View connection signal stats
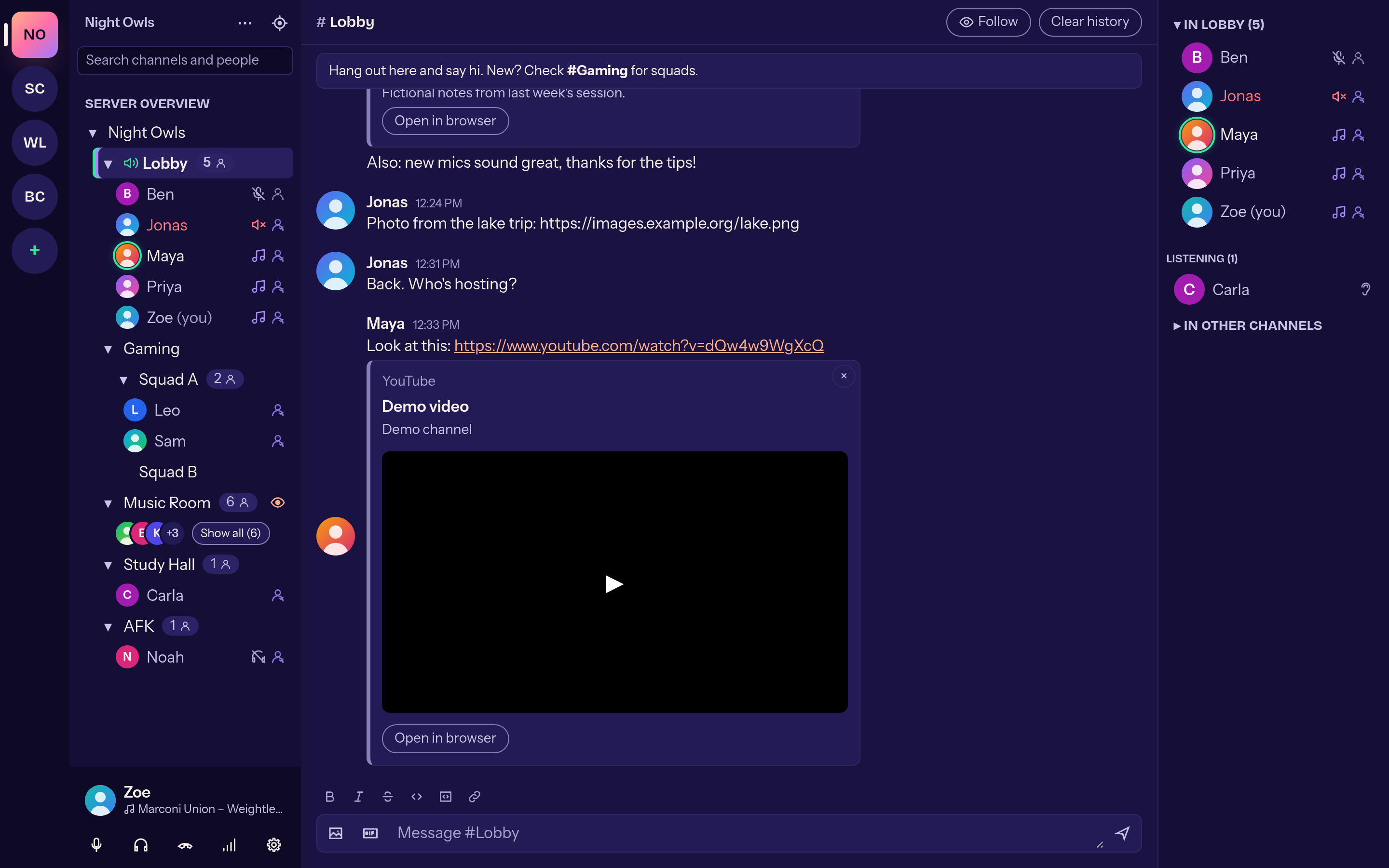Screen dimensions: 1389x868 [229, 844]
